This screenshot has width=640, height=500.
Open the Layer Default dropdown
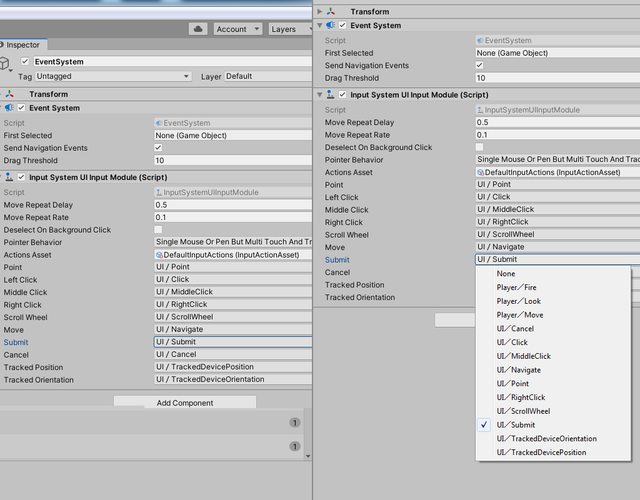coord(268,76)
